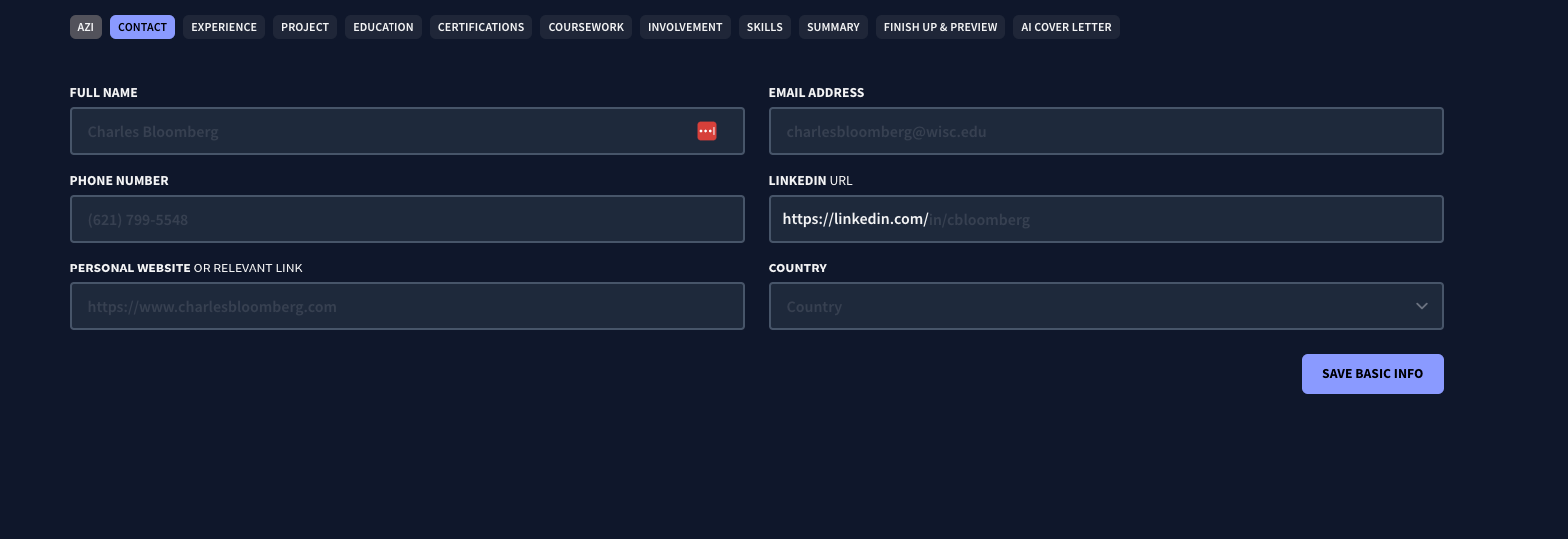Select the Phone Number input field
This screenshot has width=1568, height=539.
coord(407,219)
